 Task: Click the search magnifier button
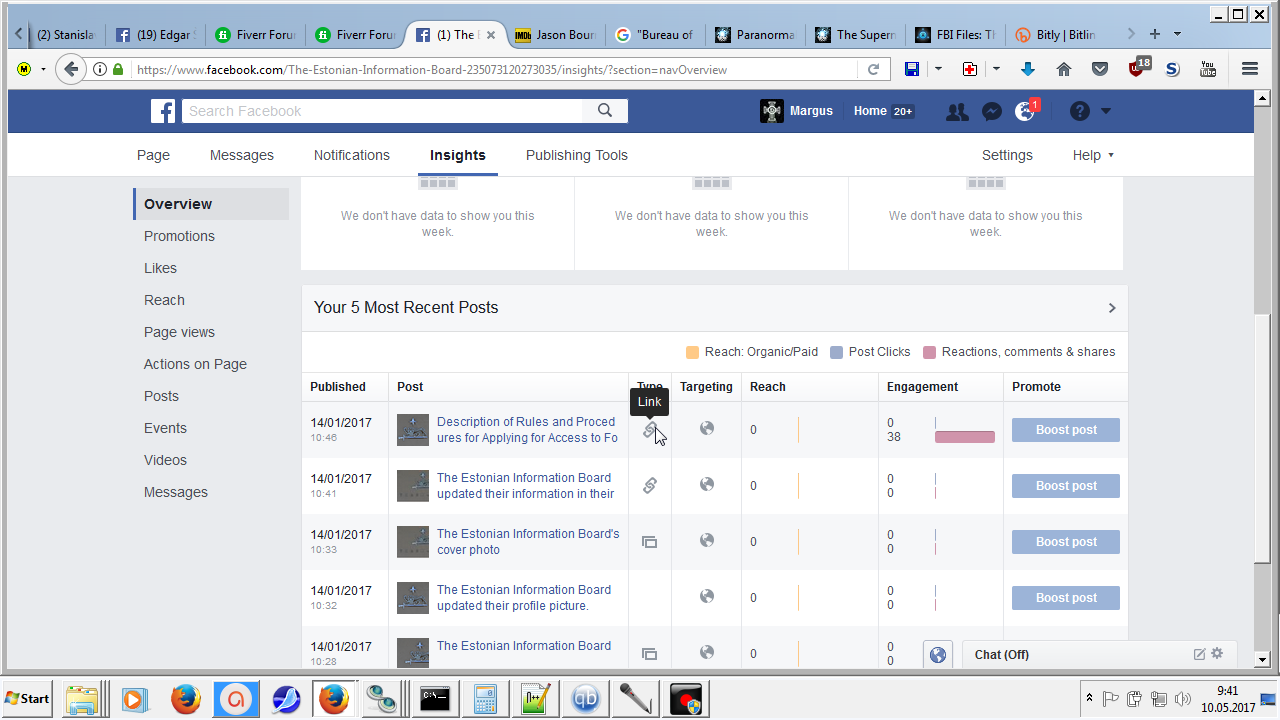tap(604, 111)
